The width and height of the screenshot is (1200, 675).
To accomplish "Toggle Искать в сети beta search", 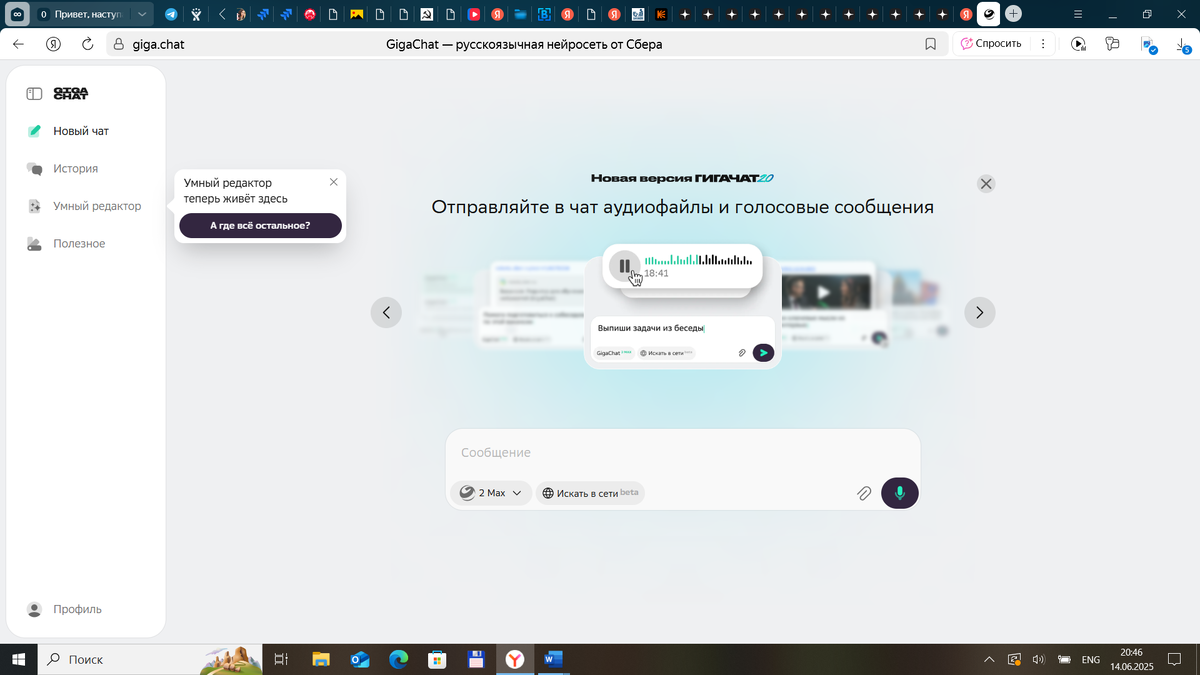I will [590, 493].
